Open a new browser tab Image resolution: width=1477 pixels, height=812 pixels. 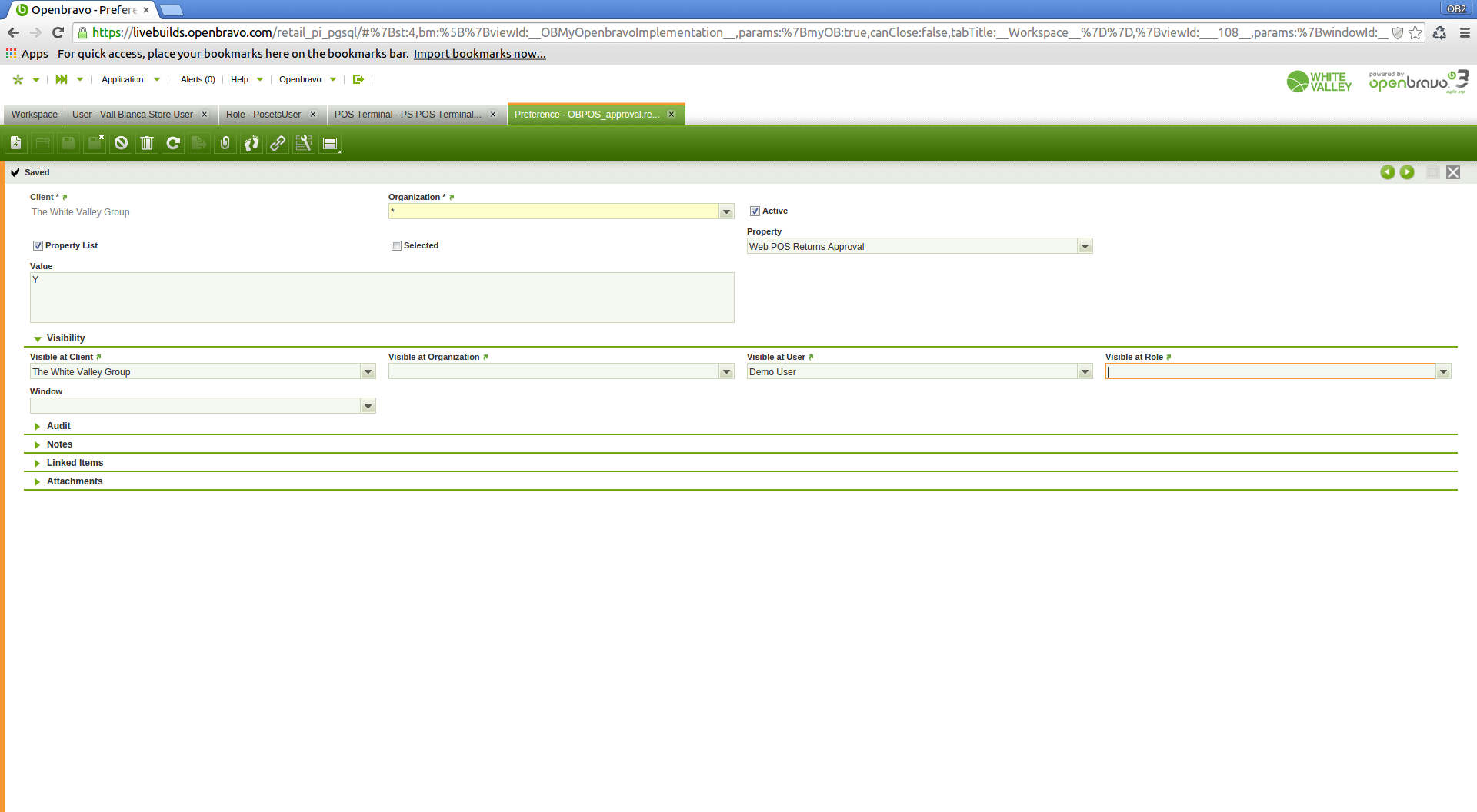pos(171,10)
